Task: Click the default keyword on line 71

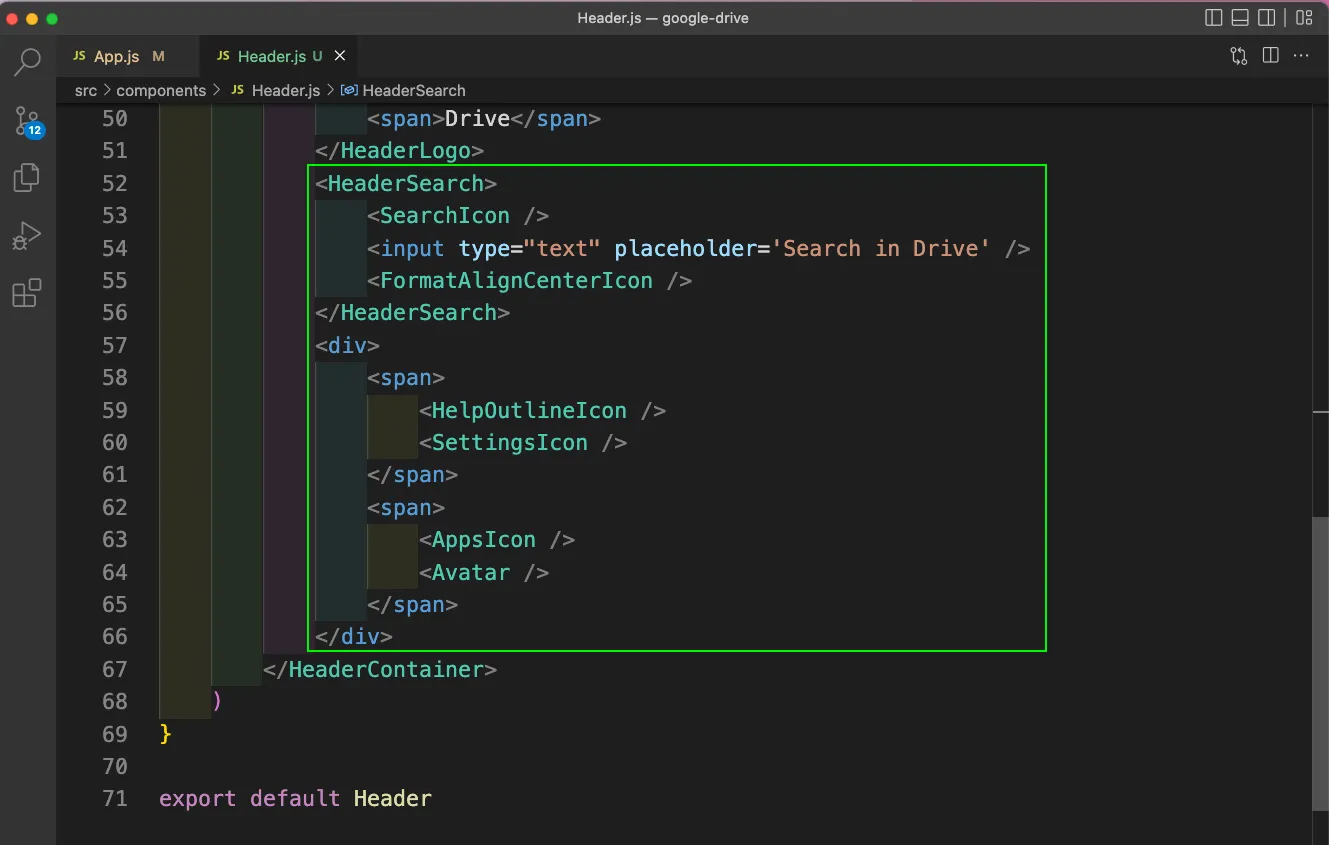Action: point(295,798)
